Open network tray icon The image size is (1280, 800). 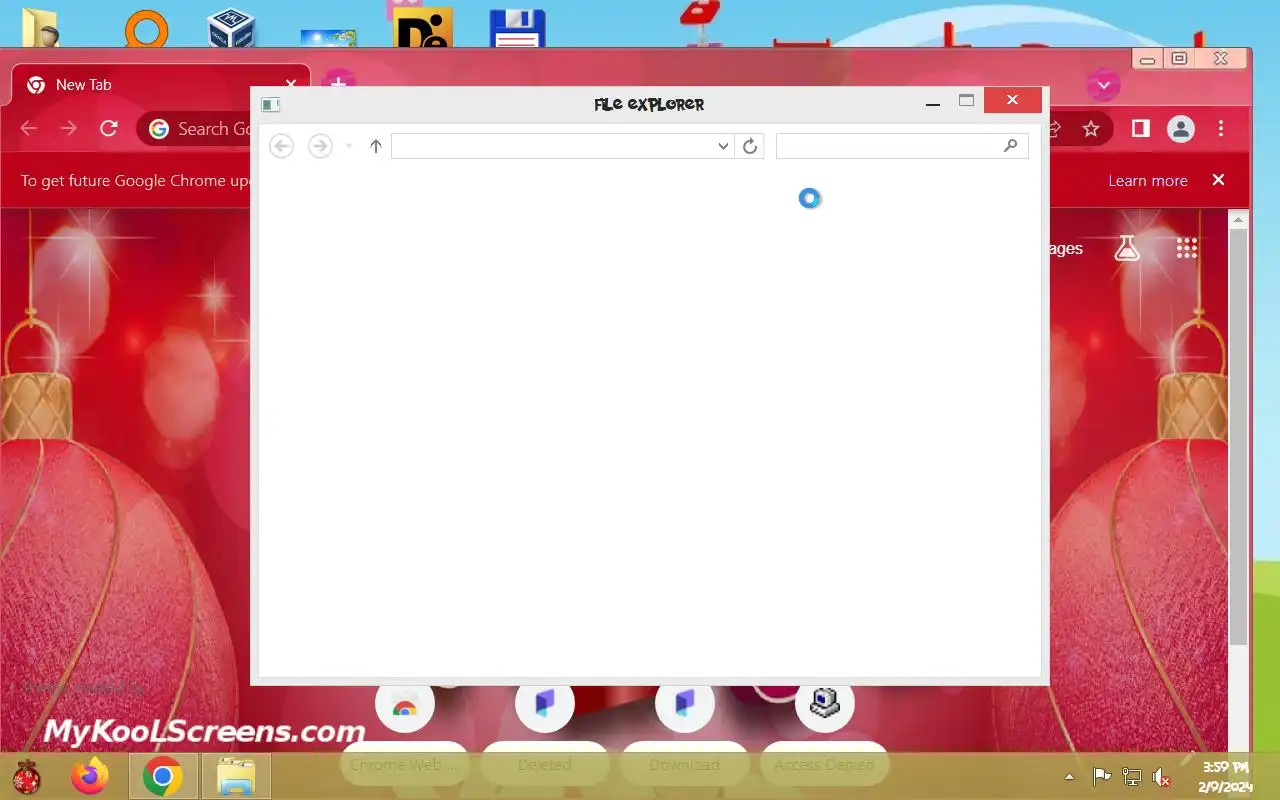click(1132, 776)
